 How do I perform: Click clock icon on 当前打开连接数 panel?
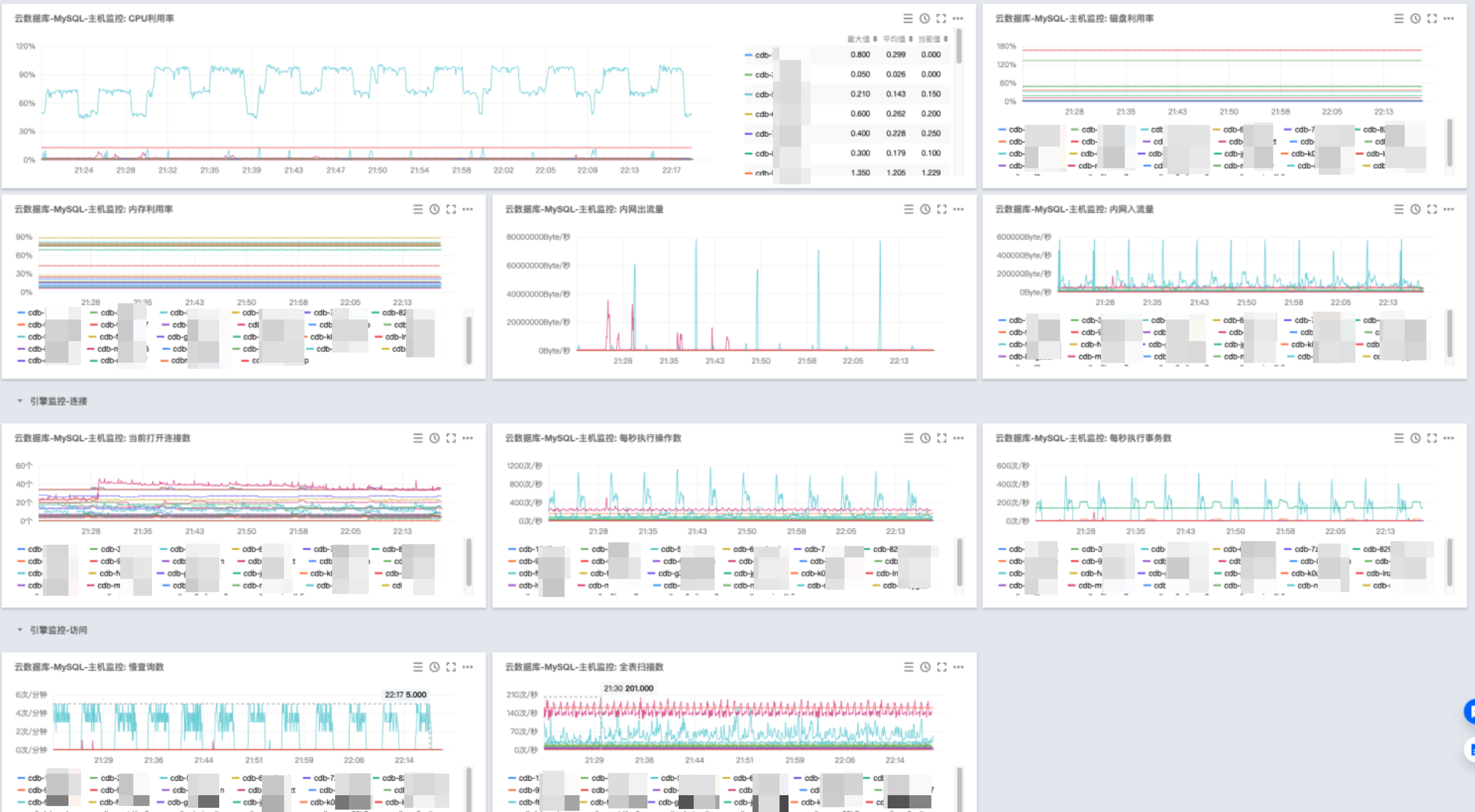[x=435, y=438]
